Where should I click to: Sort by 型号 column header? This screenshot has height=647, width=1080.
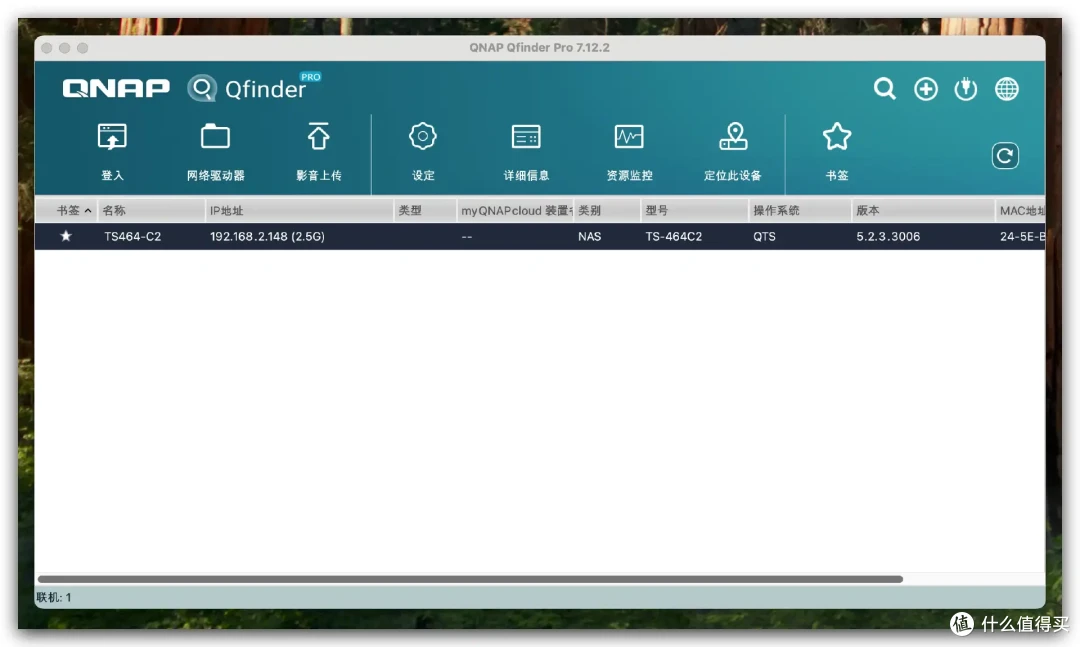pyautogui.click(x=694, y=210)
